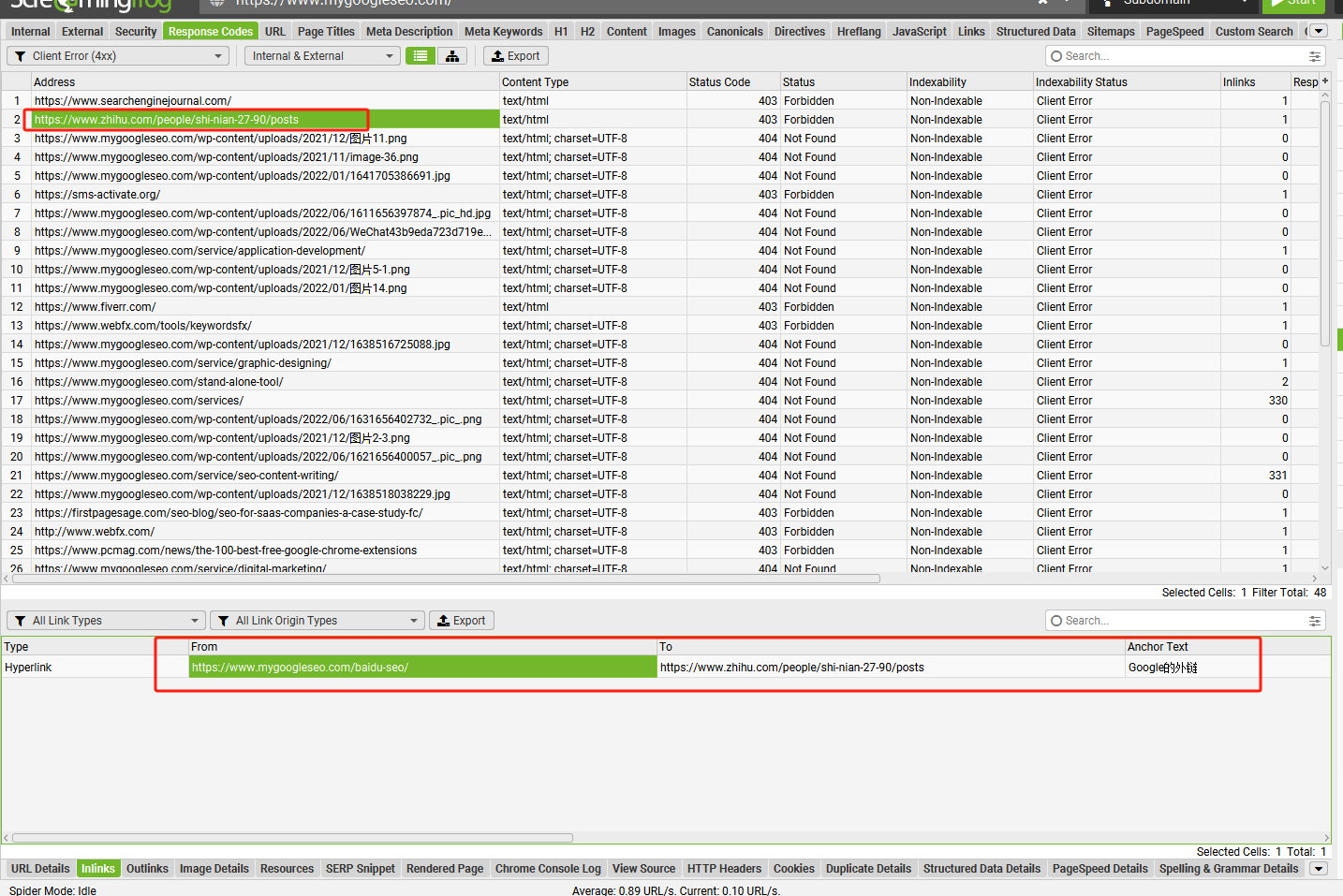This screenshot has height=896, width=1343.
Task: Open the External tab
Action: (82, 31)
